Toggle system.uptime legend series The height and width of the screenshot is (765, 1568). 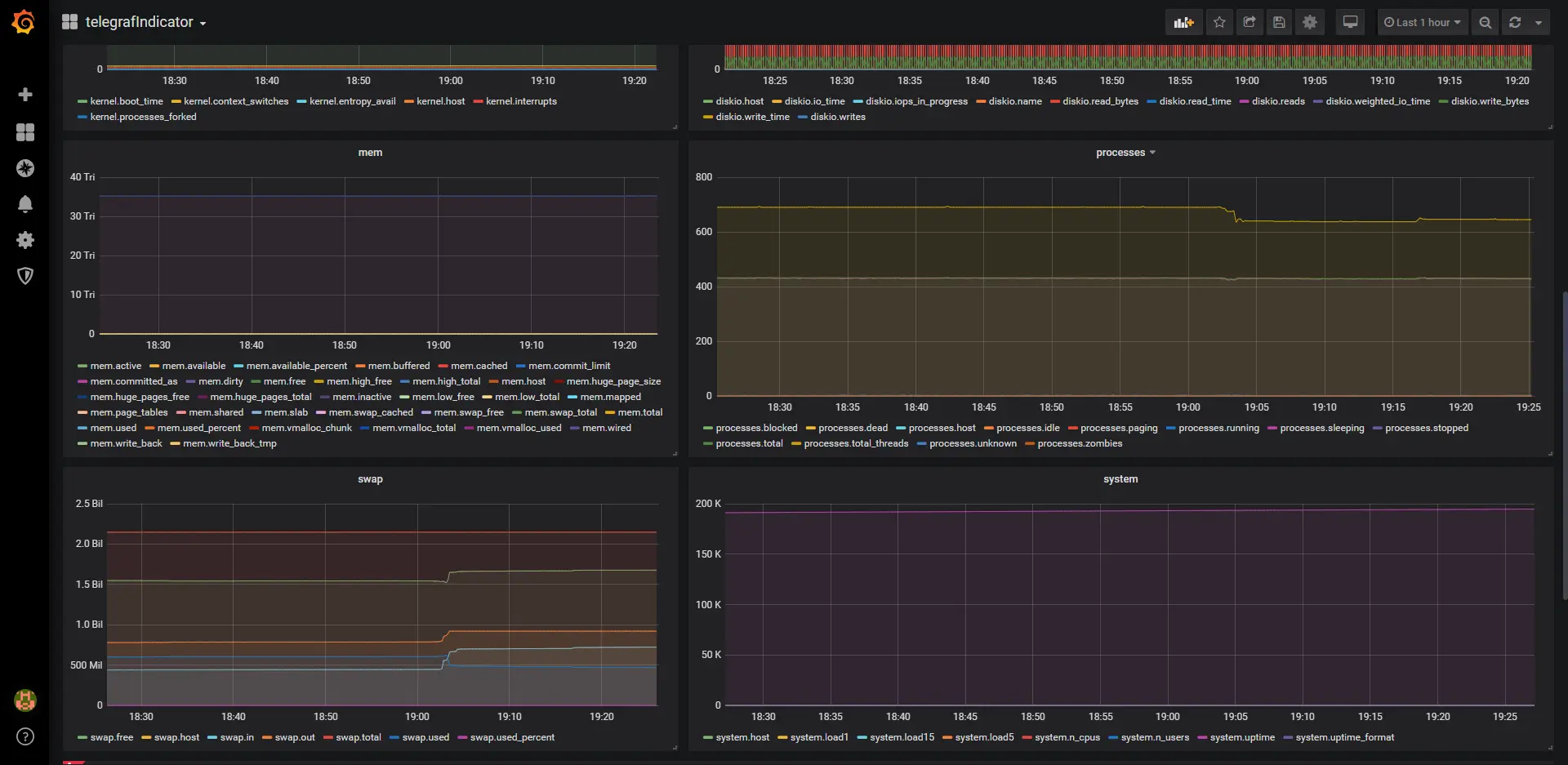[1242, 737]
